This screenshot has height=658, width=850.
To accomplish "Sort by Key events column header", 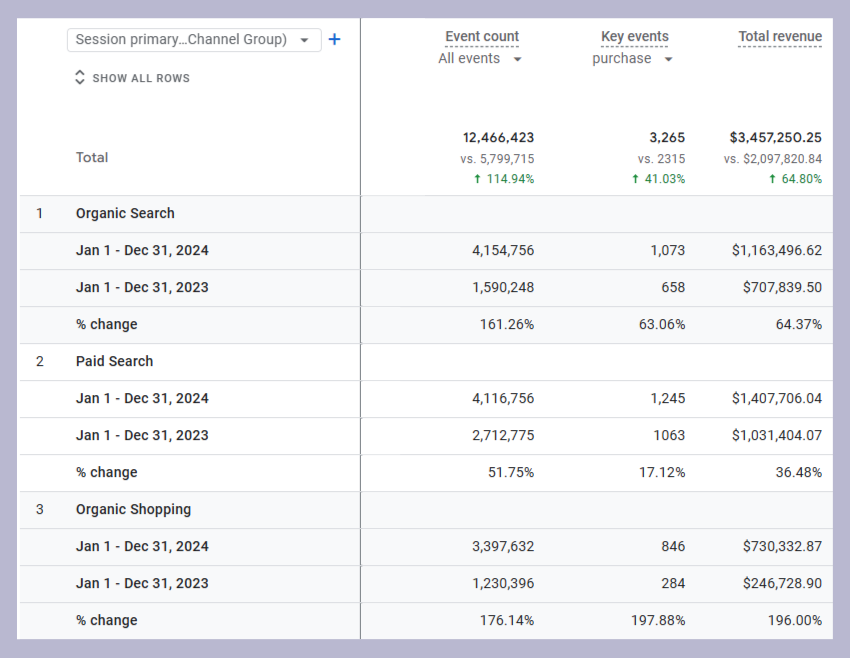I will (x=634, y=37).
